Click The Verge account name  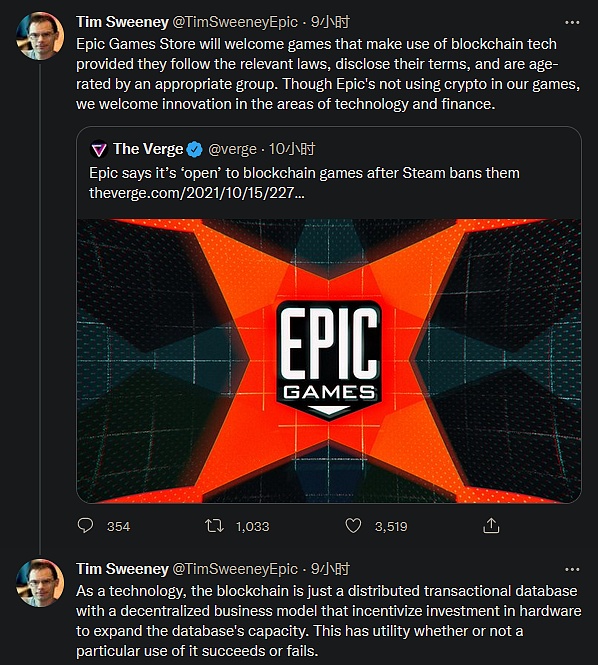point(148,149)
